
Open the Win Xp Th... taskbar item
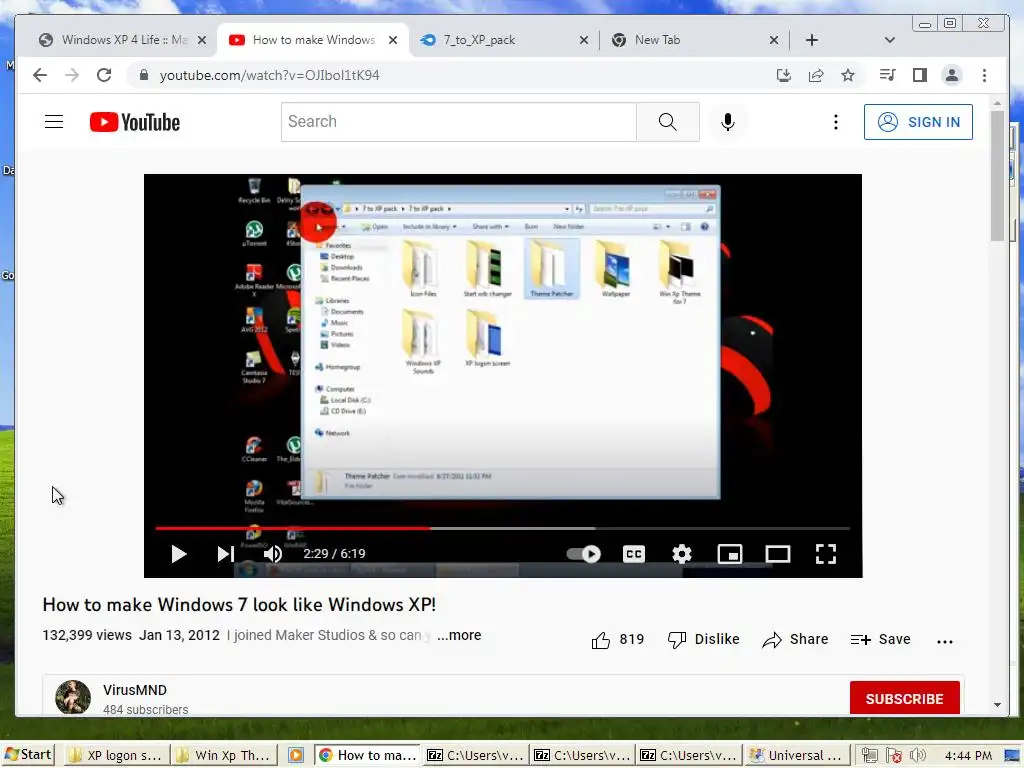(225, 756)
